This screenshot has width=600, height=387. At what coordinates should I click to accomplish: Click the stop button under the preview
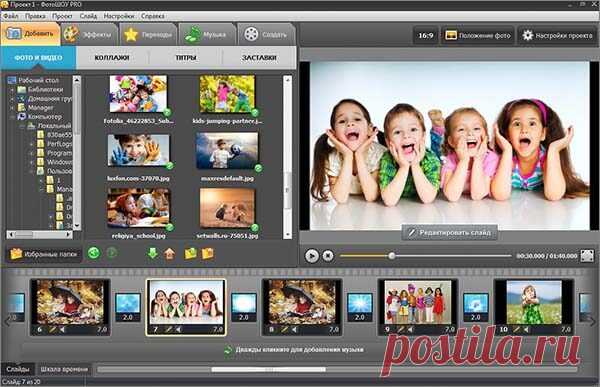(x=328, y=256)
